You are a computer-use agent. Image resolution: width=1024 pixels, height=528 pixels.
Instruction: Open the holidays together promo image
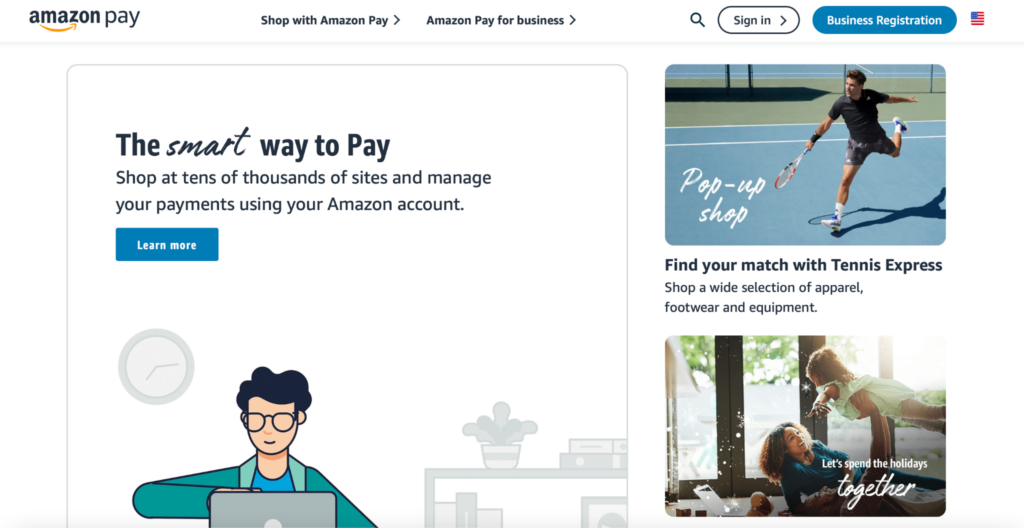(805, 426)
